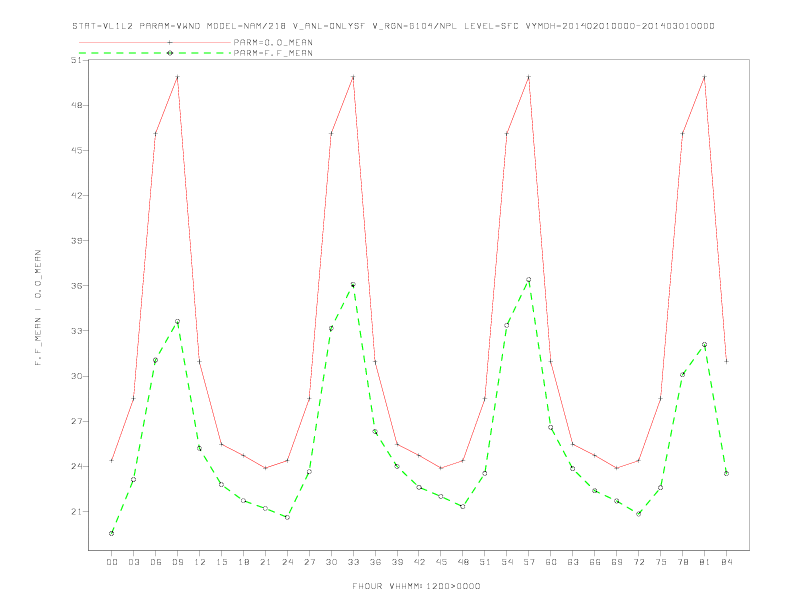
Task: Select y-axis tick label 42
Action: tap(76, 195)
